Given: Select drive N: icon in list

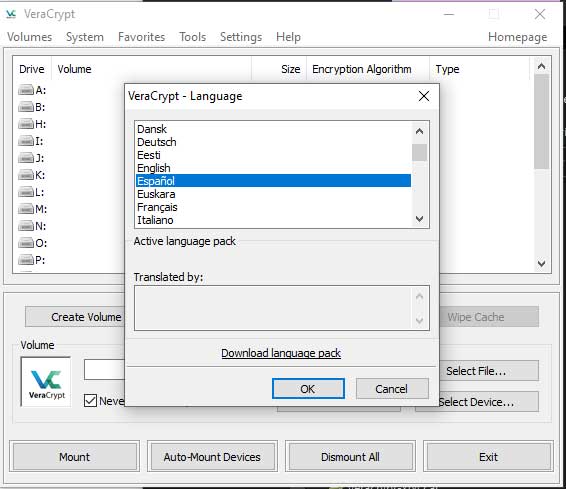Looking at the screenshot, I should pos(26,226).
